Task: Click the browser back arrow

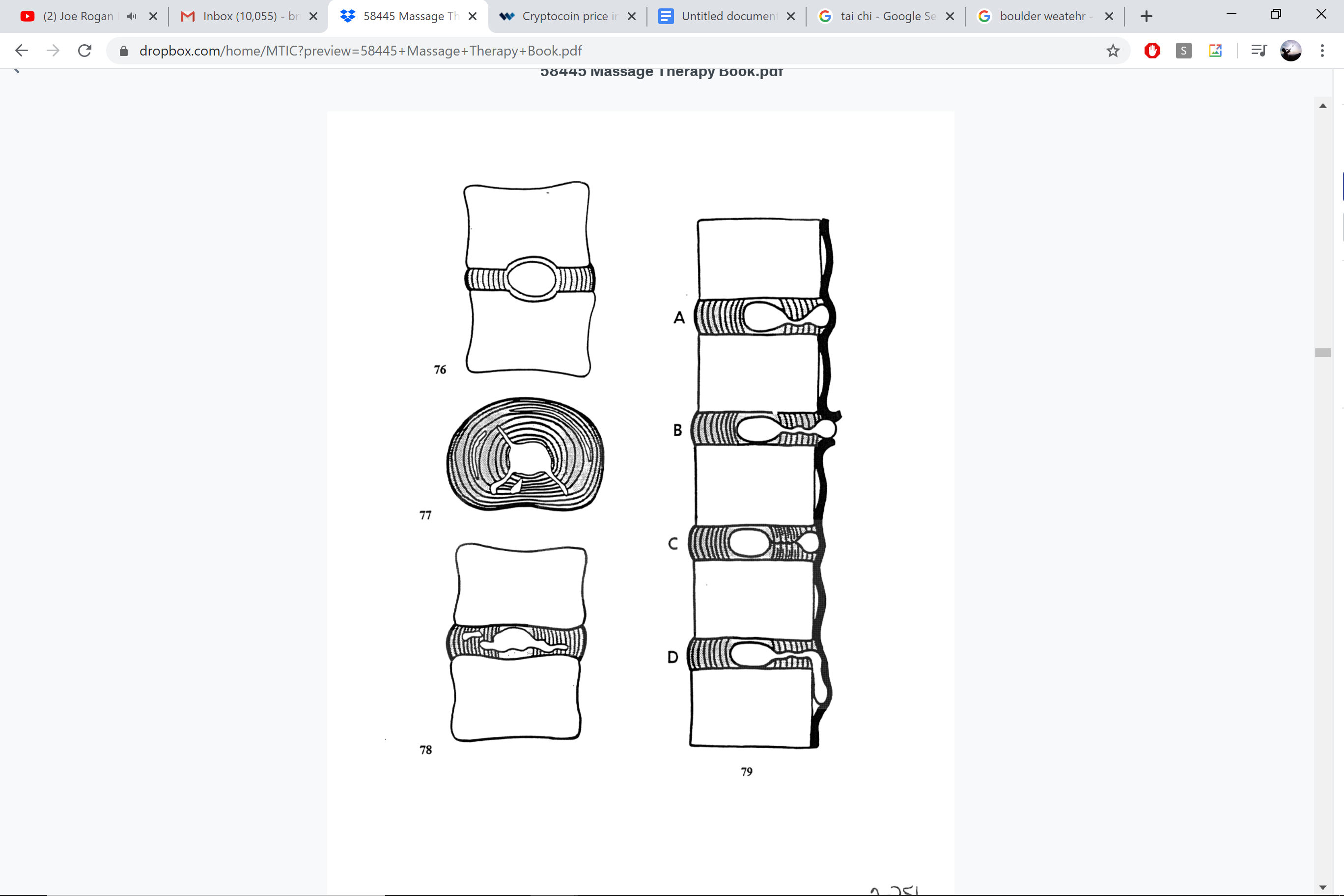Action: tap(22, 51)
